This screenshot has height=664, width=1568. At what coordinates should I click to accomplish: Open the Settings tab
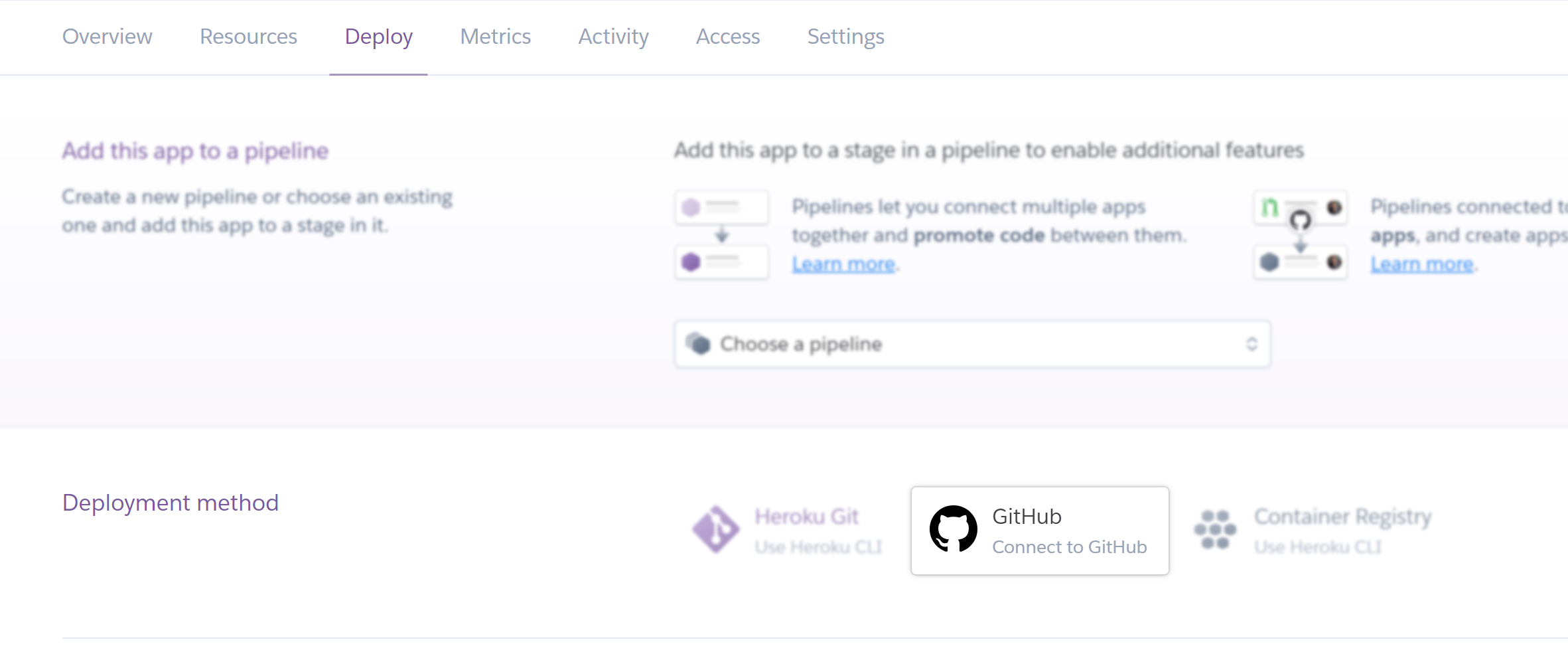click(x=845, y=37)
